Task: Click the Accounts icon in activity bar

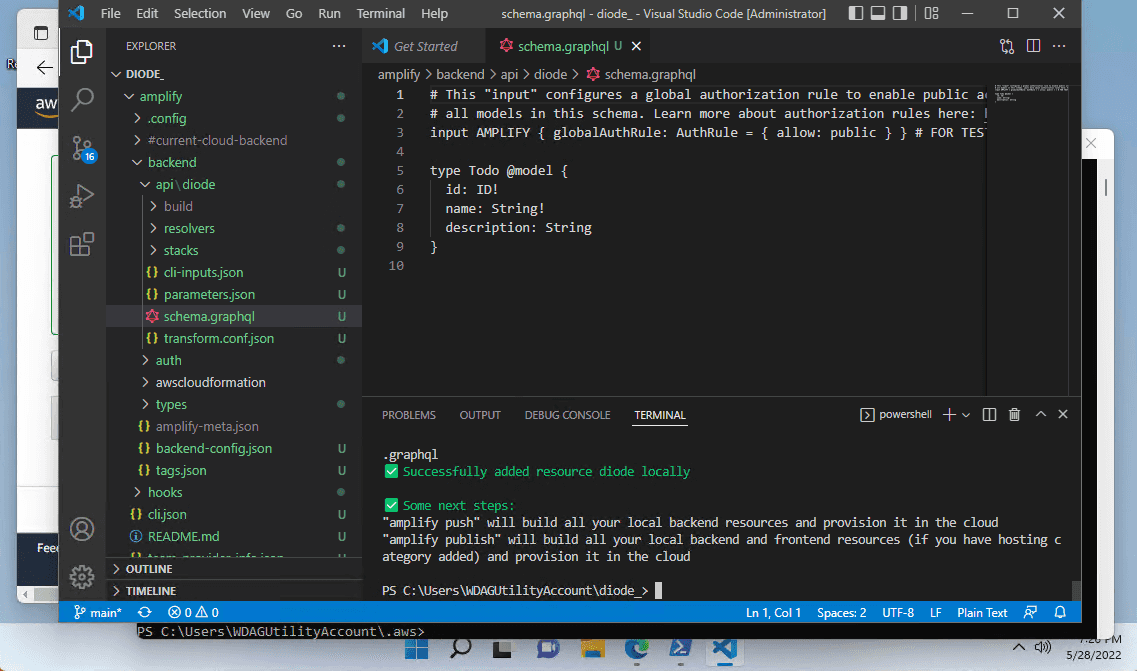Action: [82, 529]
